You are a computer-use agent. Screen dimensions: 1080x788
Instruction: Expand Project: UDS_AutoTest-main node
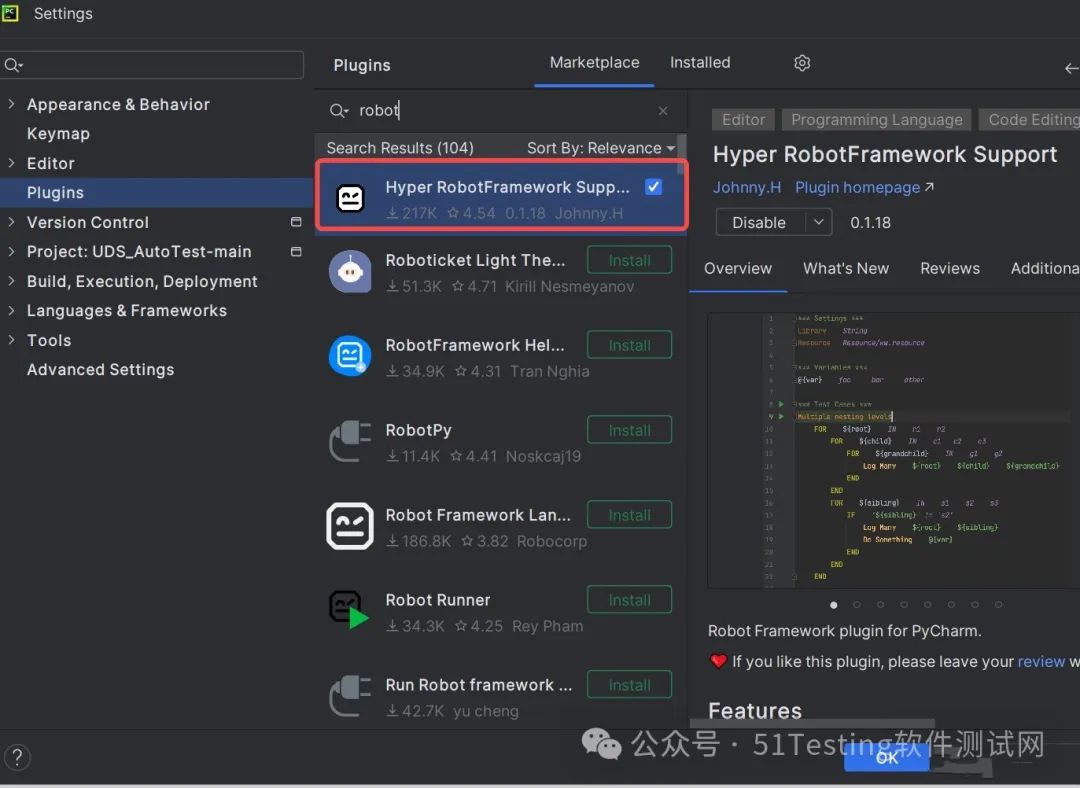click(11, 251)
